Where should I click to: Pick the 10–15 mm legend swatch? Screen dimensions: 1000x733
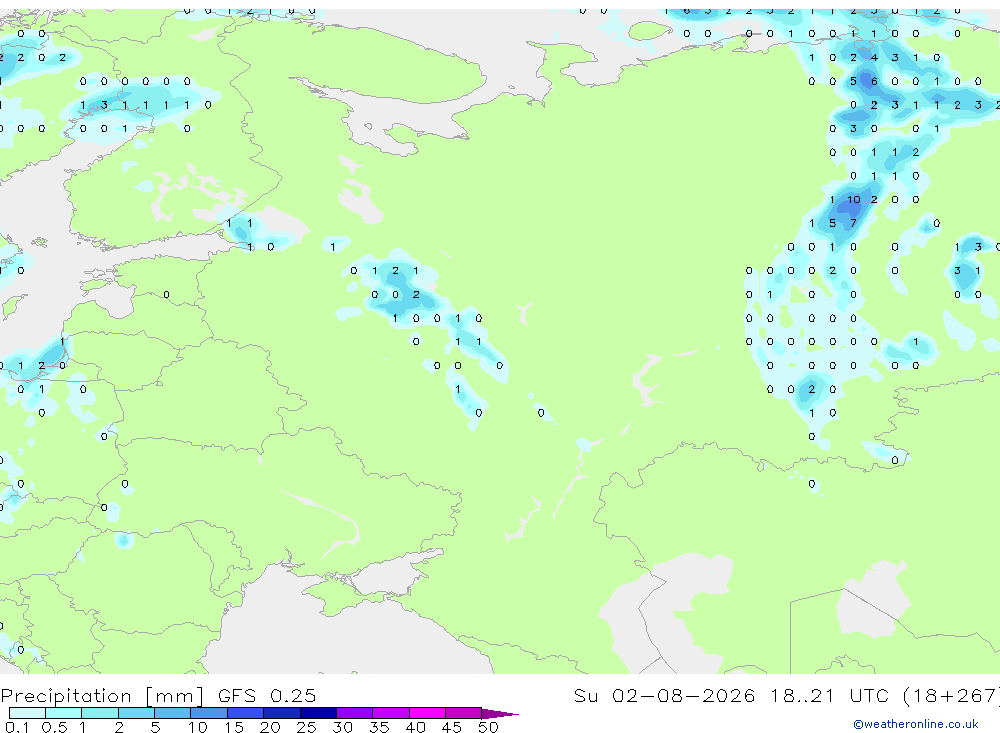coord(209,713)
